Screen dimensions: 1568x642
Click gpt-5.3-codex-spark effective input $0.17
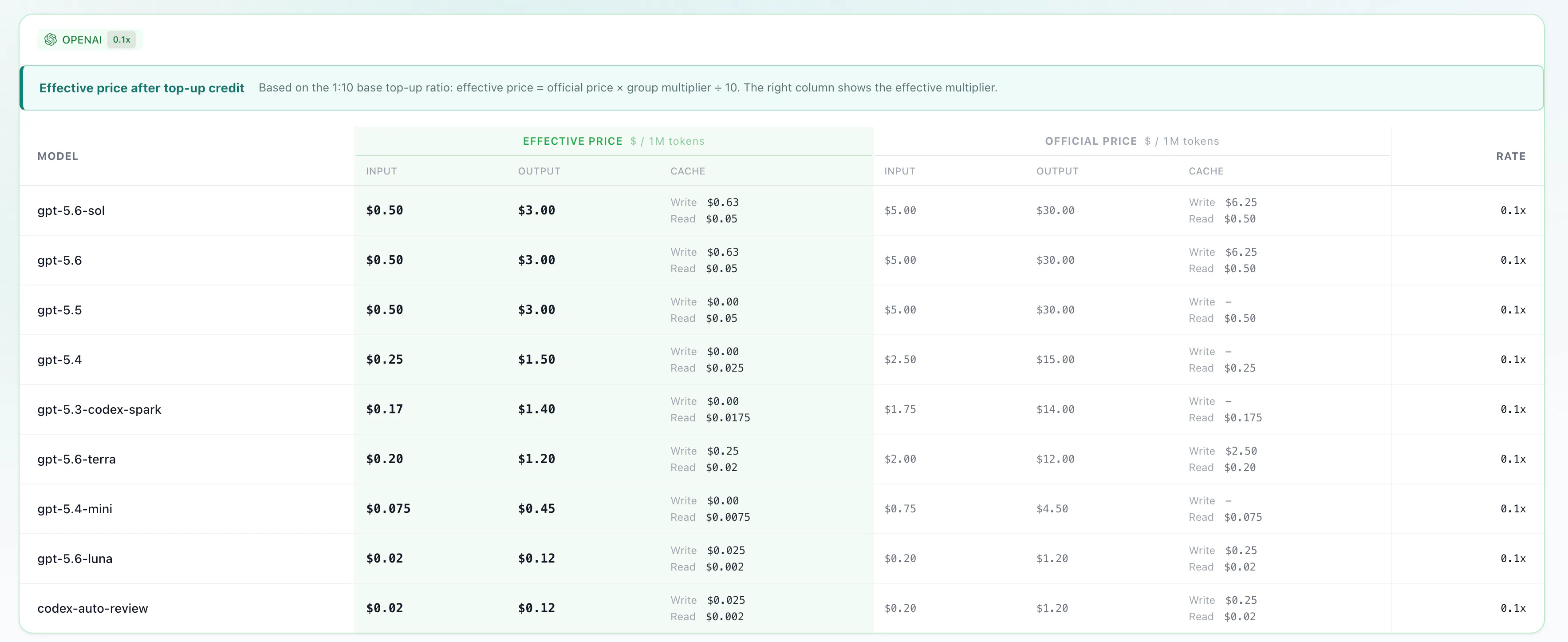point(385,409)
